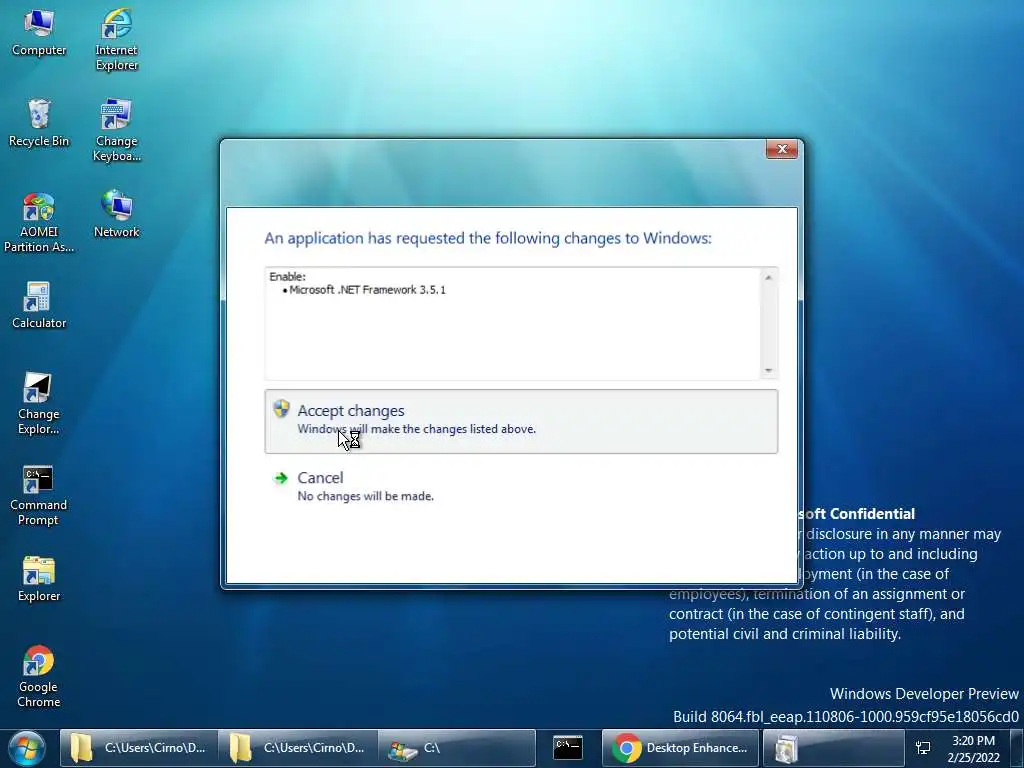Image resolution: width=1024 pixels, height=768 pixels.
Task: Select the Explorer desktop shortcut
Action: [x=39, y=579]
